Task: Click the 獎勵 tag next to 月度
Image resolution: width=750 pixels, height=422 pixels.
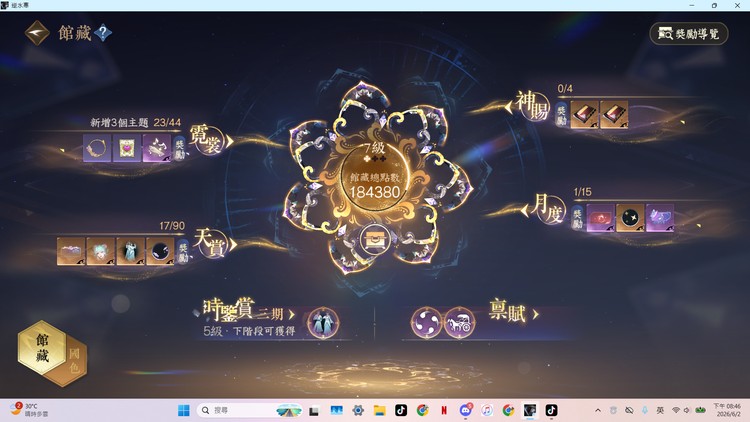Action: coord(577,219)
